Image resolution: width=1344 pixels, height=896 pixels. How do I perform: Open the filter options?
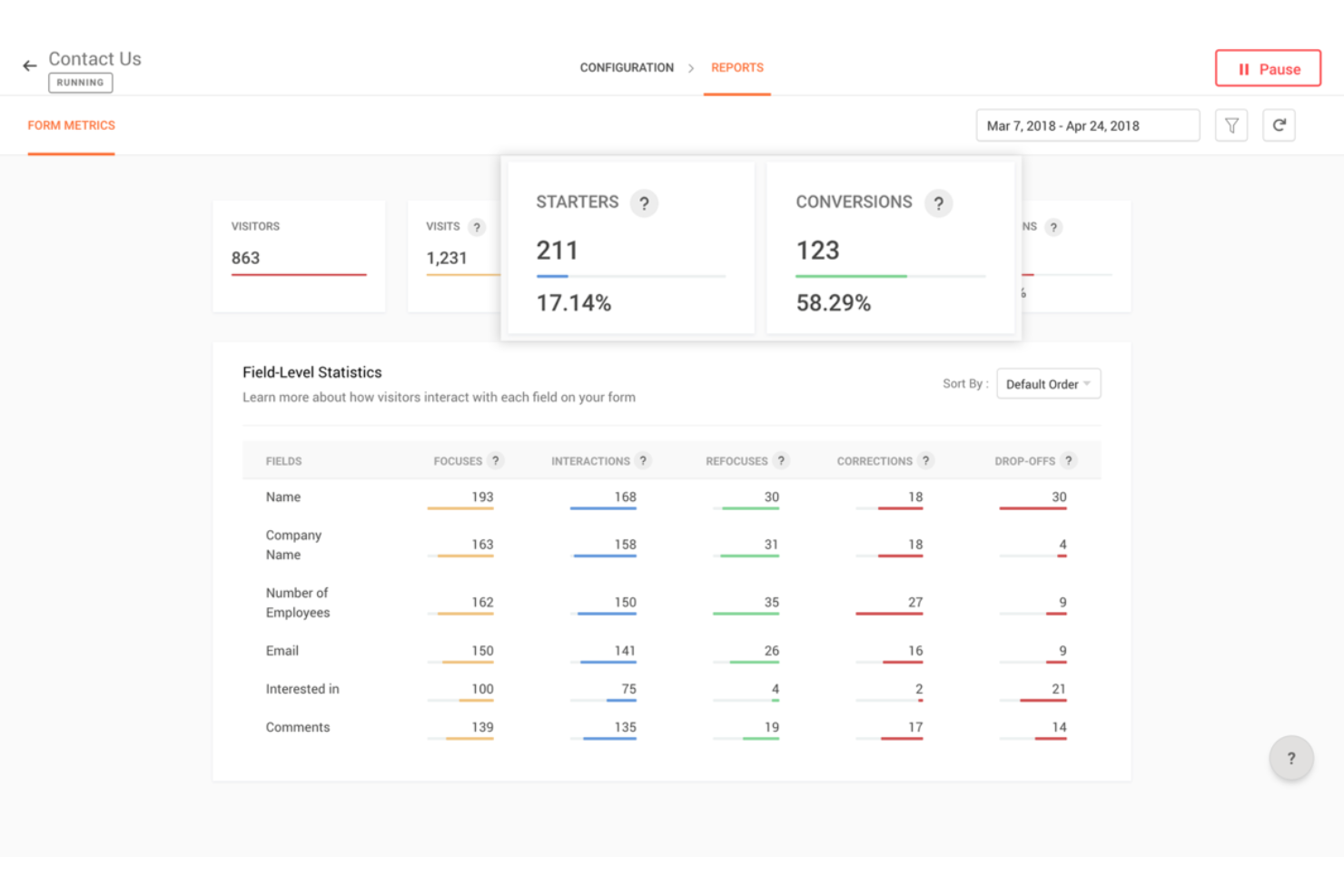(1231, 125)
